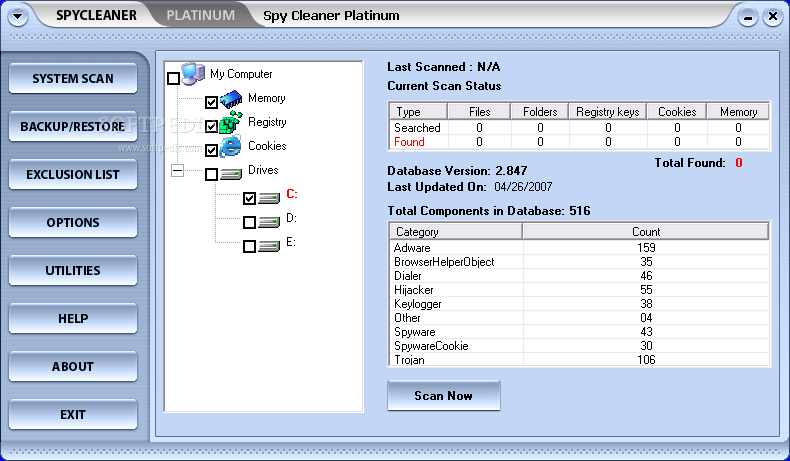Screen dimensions: 790x461
Task: Minimize the Spy Cleaner window
Action: [748, 17]
